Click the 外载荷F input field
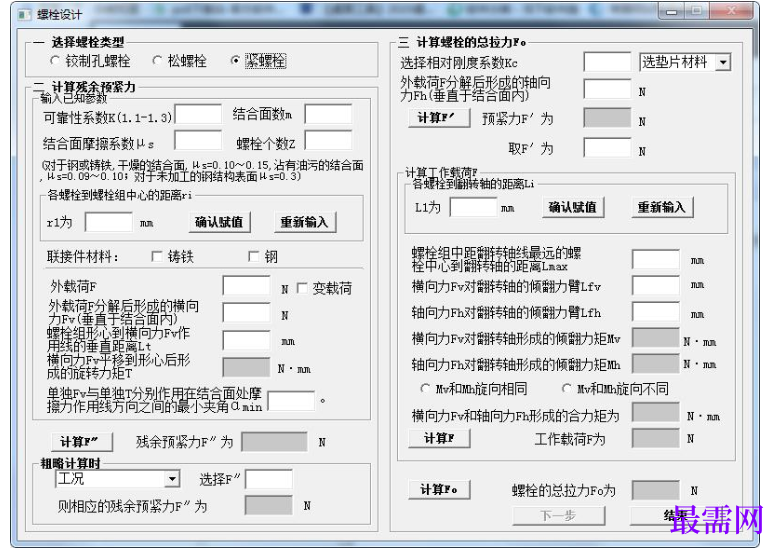782x551 pixels. pos(246,286)
